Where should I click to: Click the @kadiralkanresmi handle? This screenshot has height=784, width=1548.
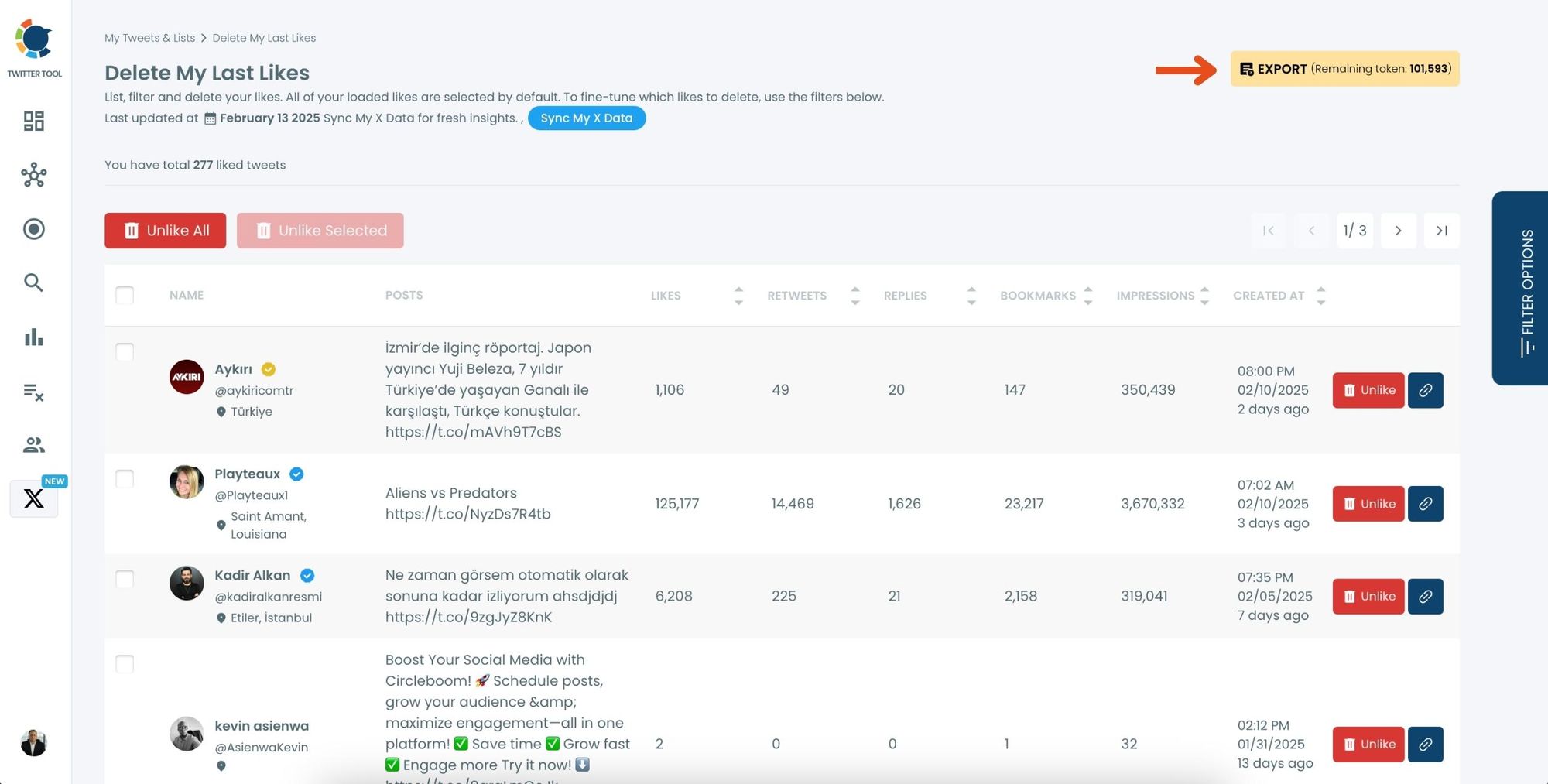coord(269,597)
